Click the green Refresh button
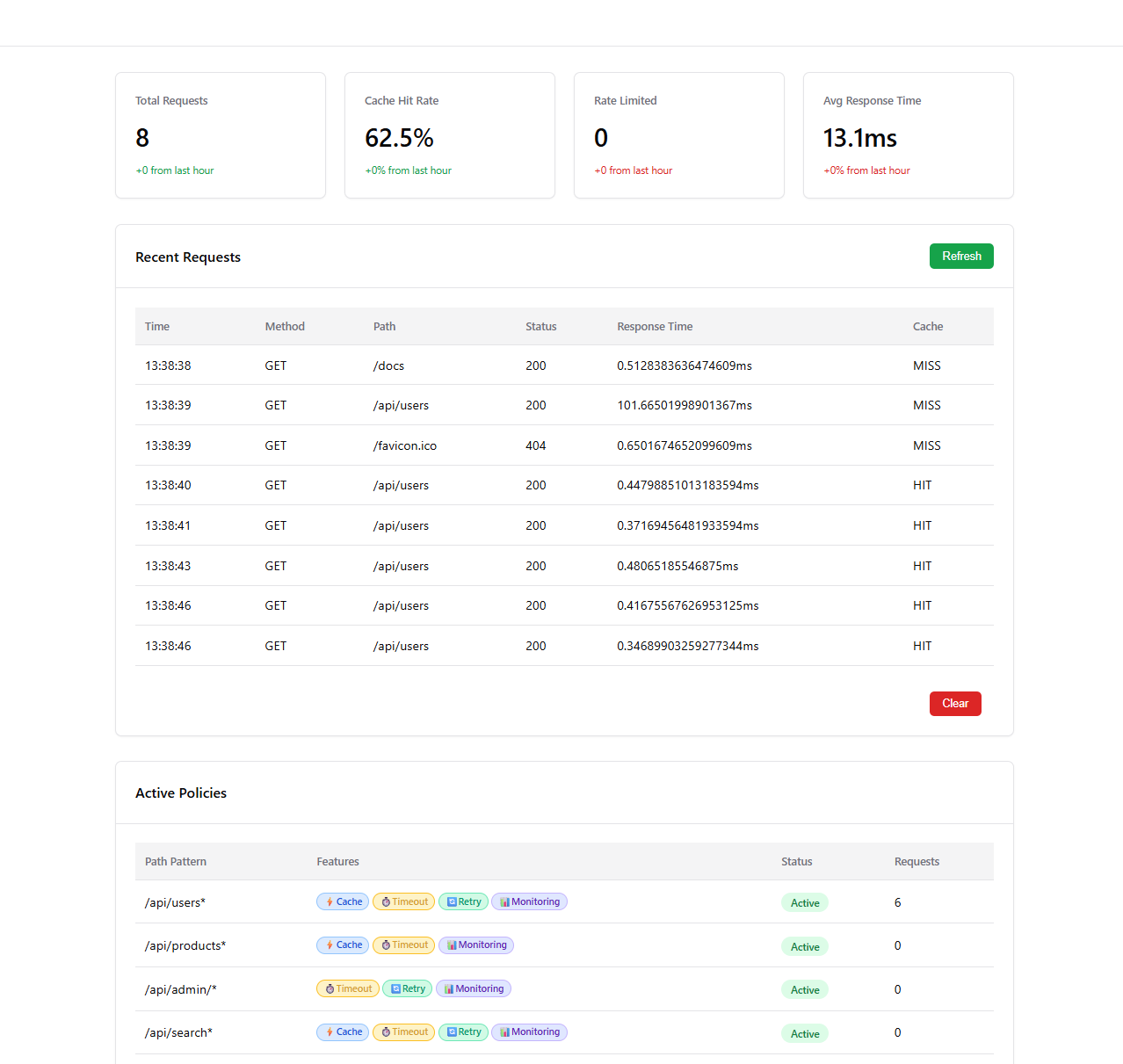The height and width of the screenshot is (1064, 1123). click(x=961, y=256)
